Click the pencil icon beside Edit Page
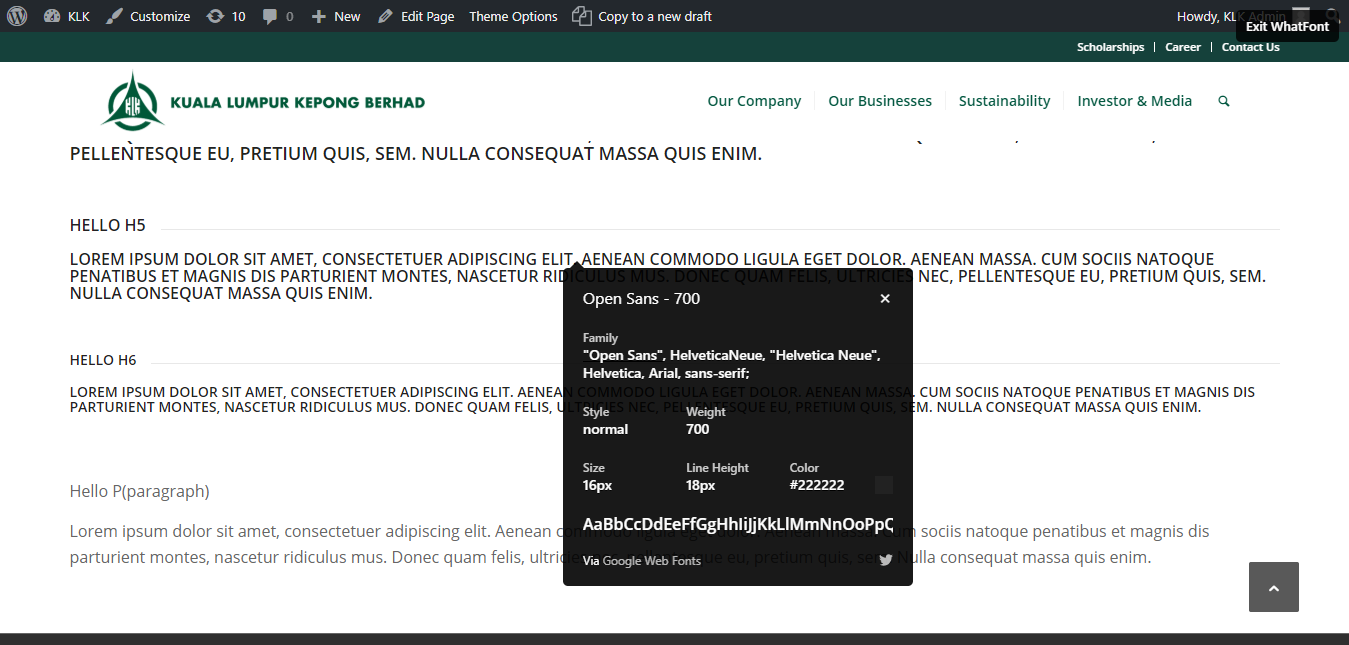The height and width of the screenshot is (645, 1349). [385, 16]
